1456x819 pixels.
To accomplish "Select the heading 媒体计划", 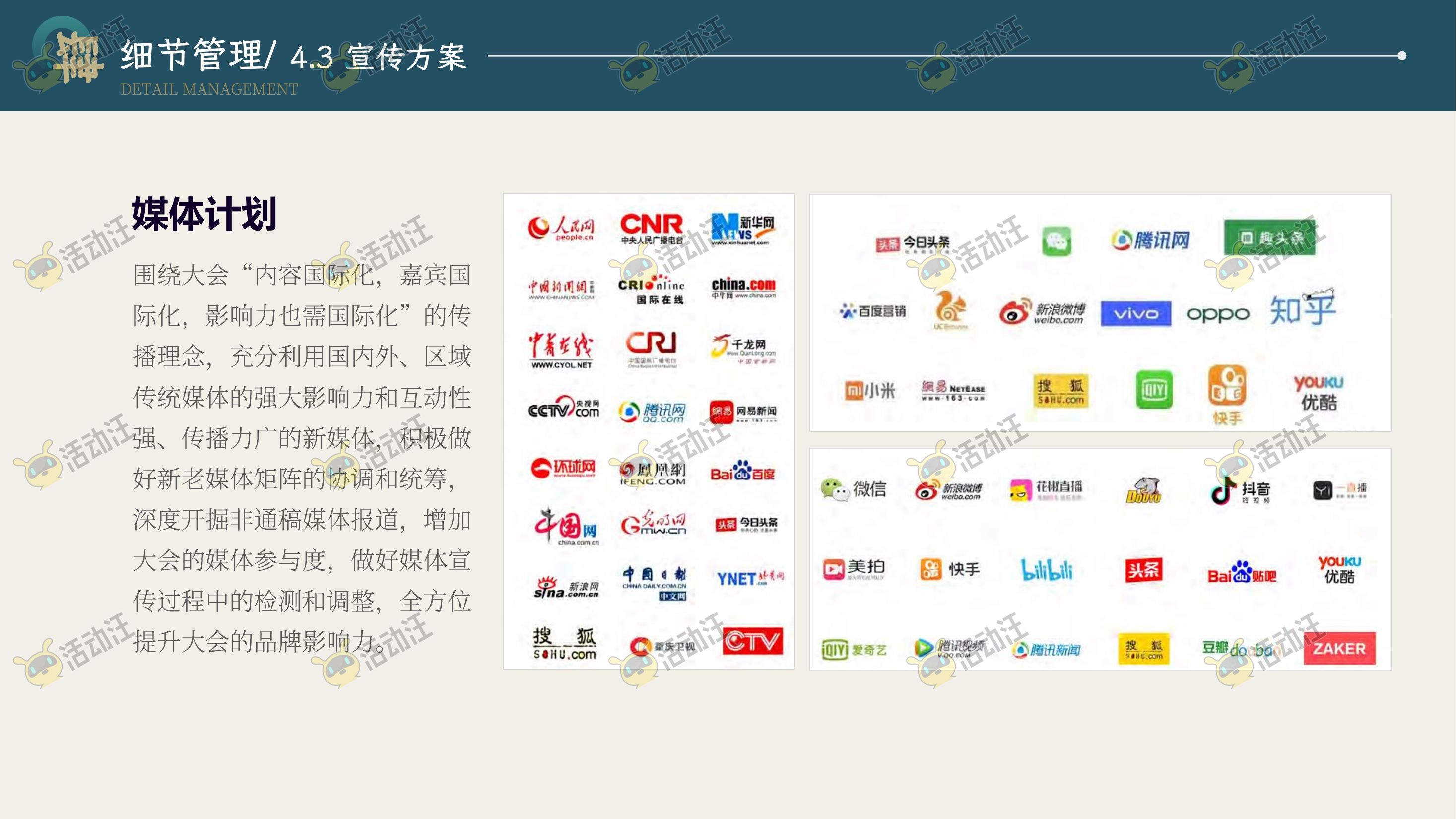I will [x=204, y=214].
